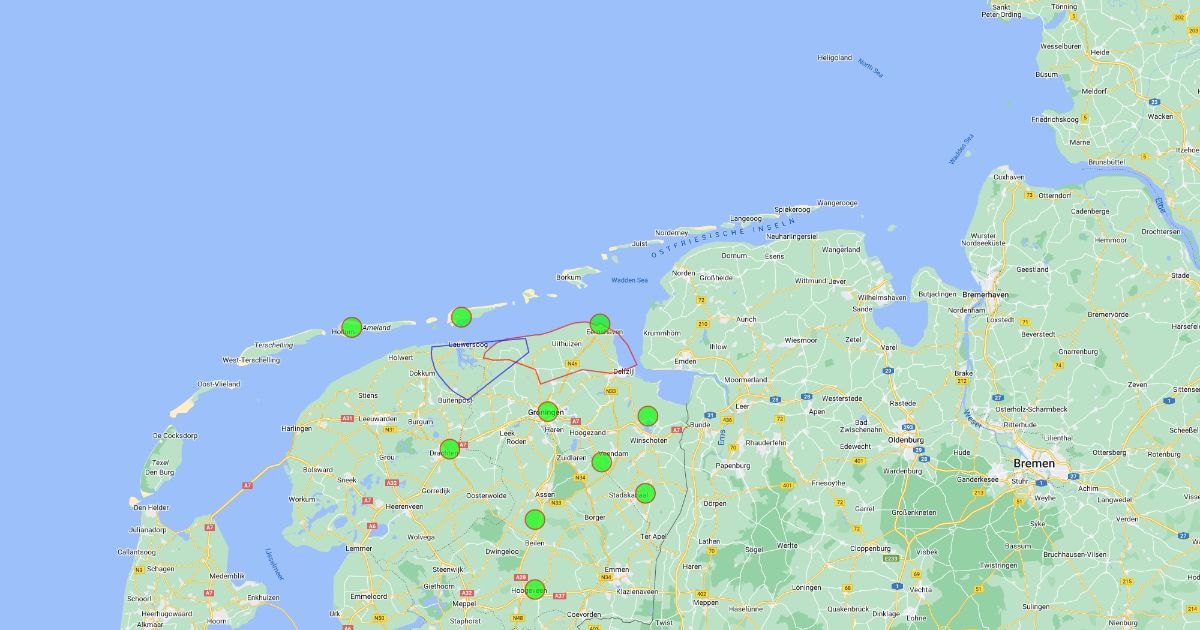
Task: Select the green marker at Eemshaven
Action: [599, 324]
